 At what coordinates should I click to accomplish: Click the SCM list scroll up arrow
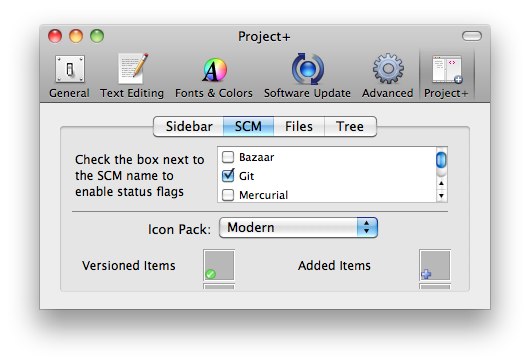(441, 183)
